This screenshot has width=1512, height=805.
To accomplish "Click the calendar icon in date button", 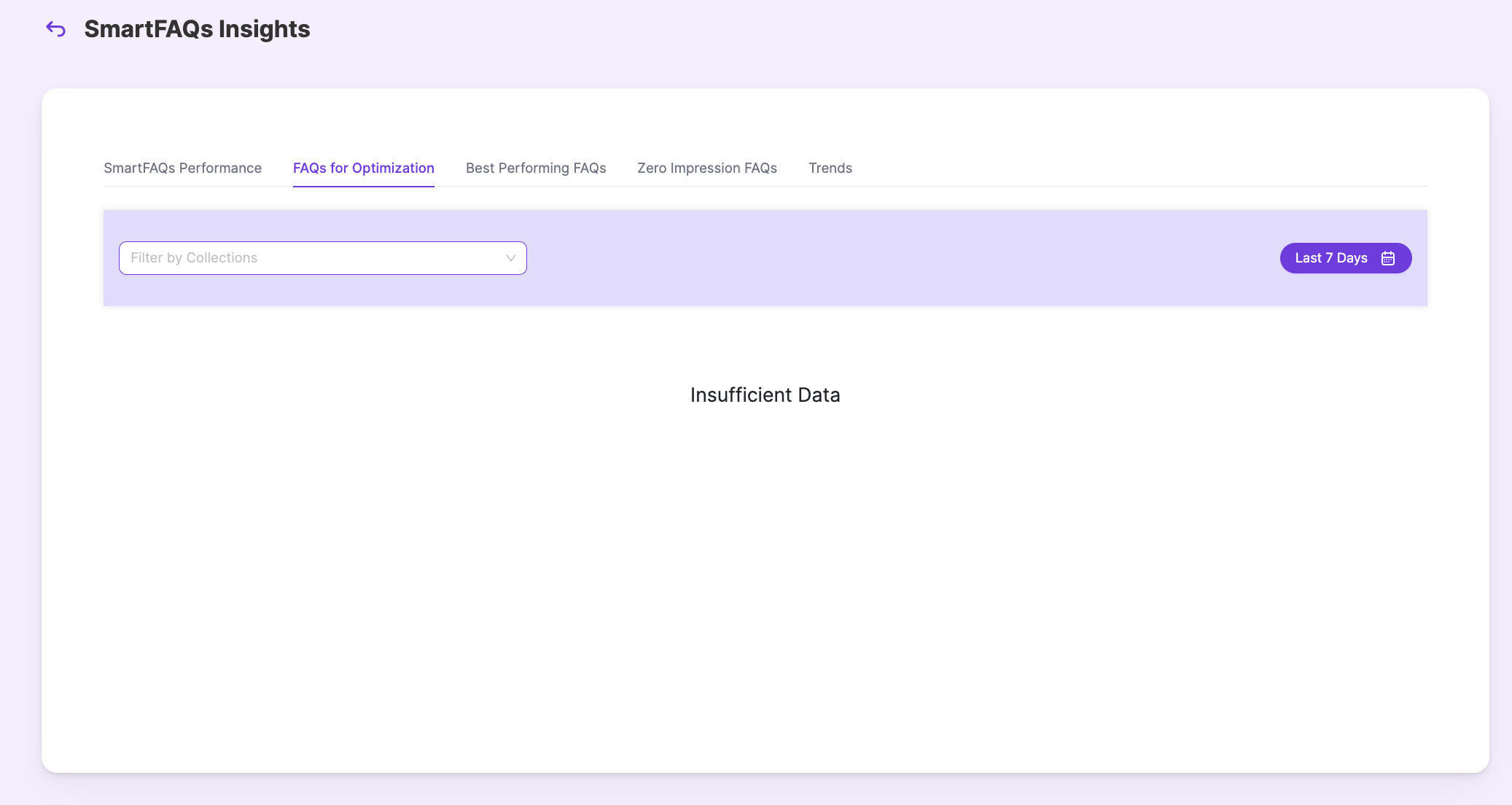I will (x=1387, y=258).
